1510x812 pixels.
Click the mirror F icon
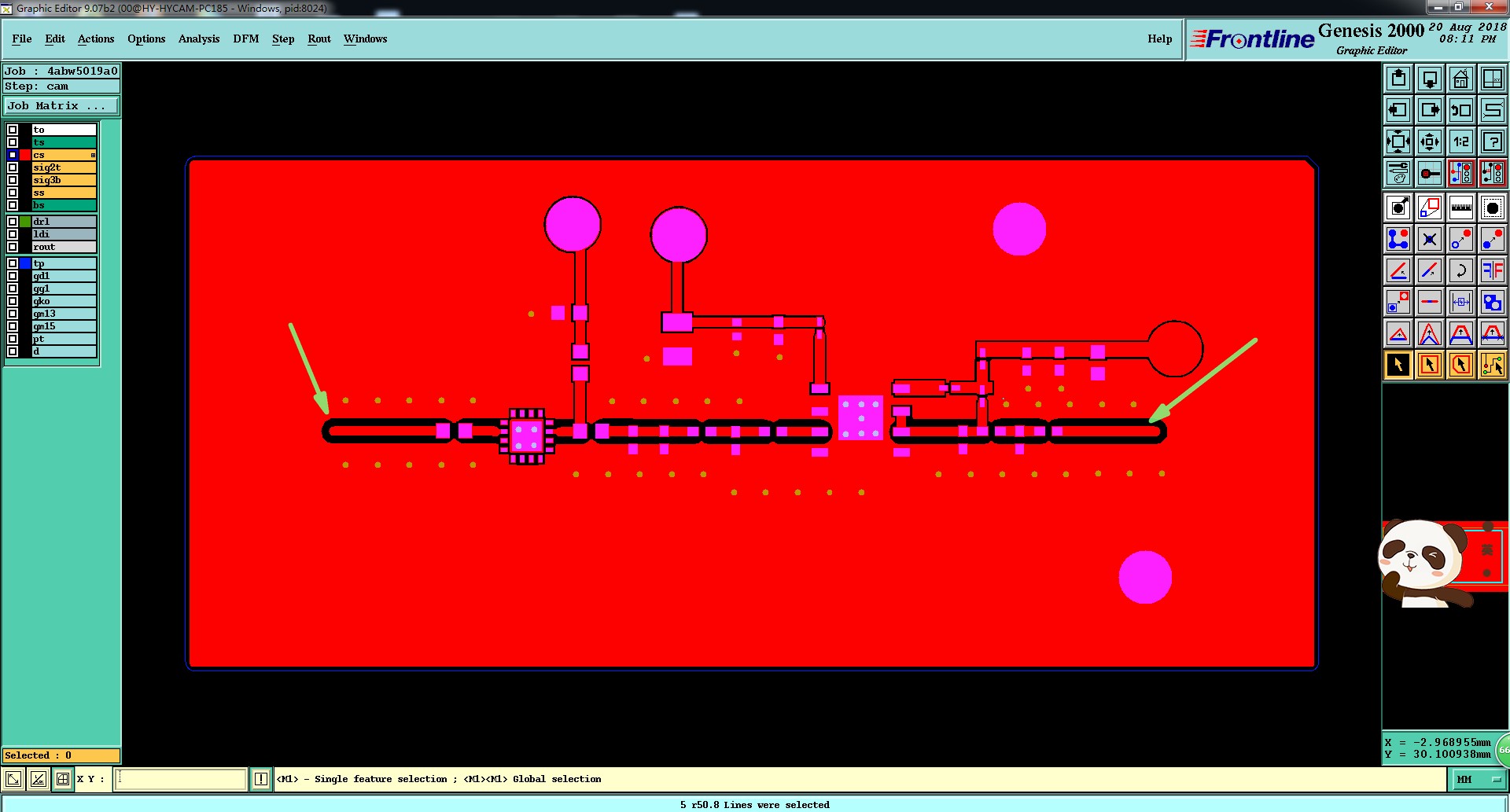[x=1493, y=270]
